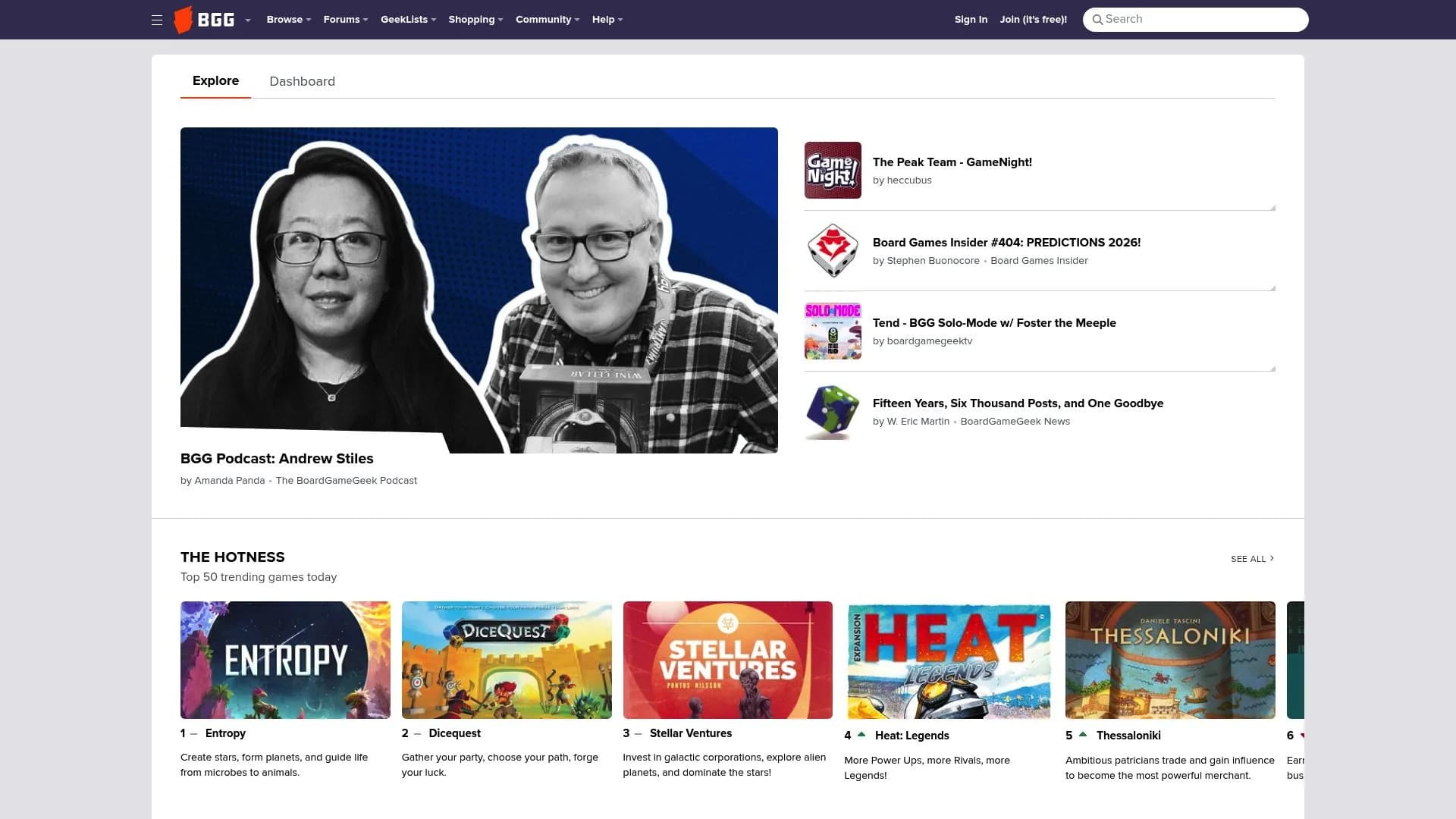Click the BGG logo

pos(205,20)
